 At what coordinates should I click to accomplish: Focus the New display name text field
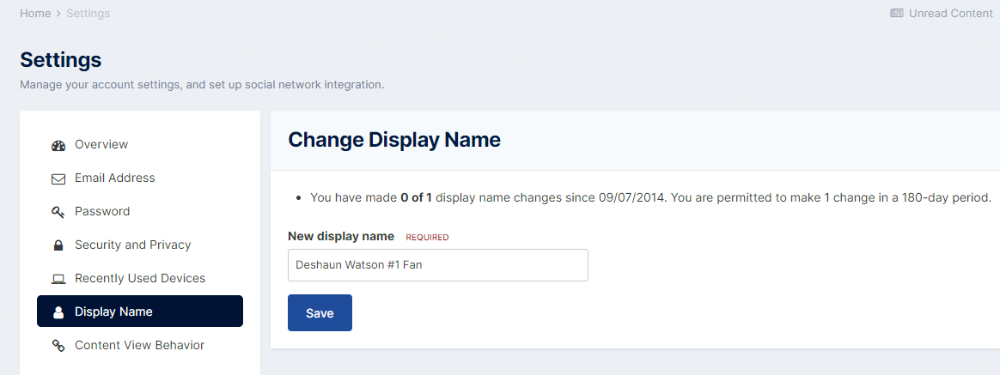438,265
